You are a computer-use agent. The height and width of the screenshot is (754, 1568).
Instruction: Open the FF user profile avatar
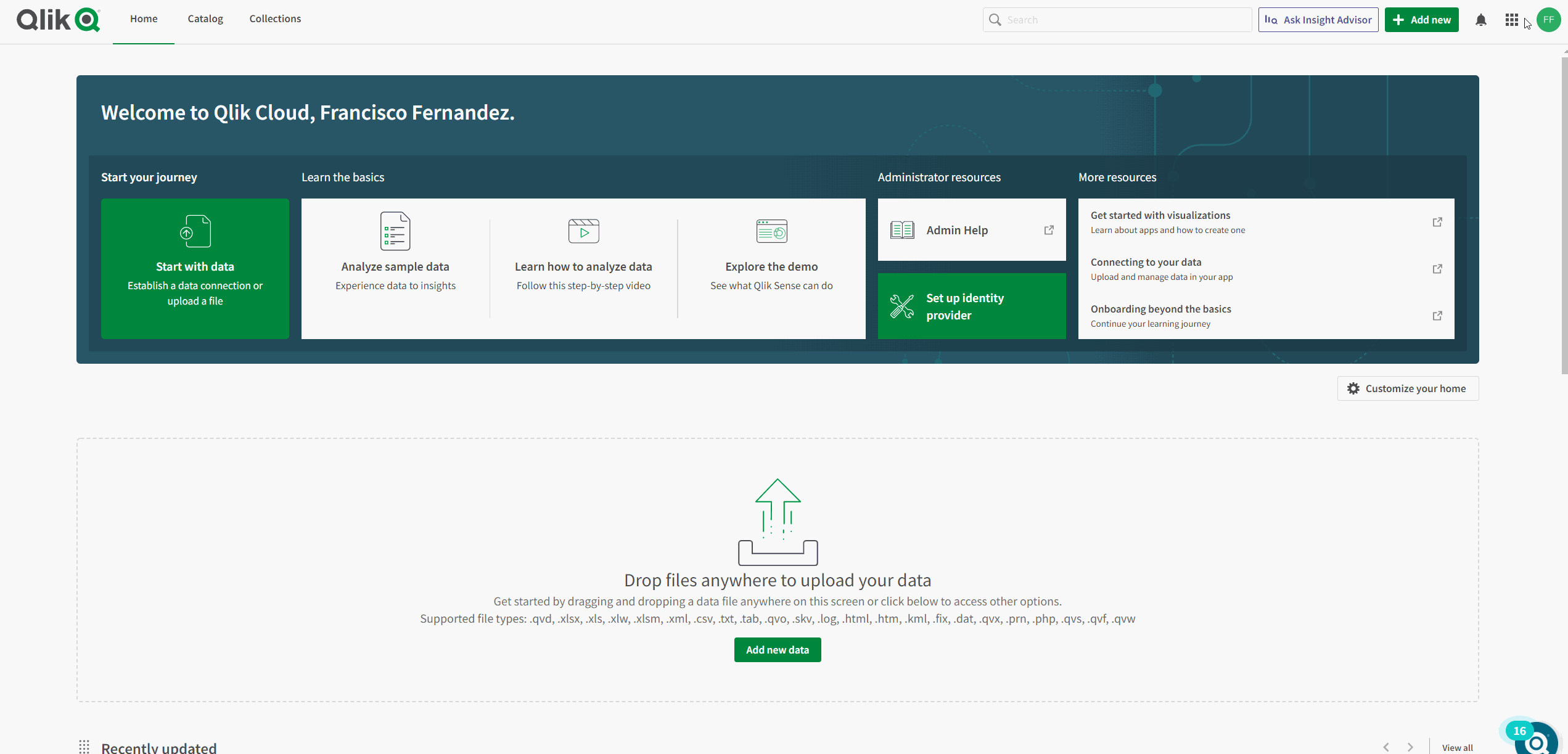(x=1548, y=20)
